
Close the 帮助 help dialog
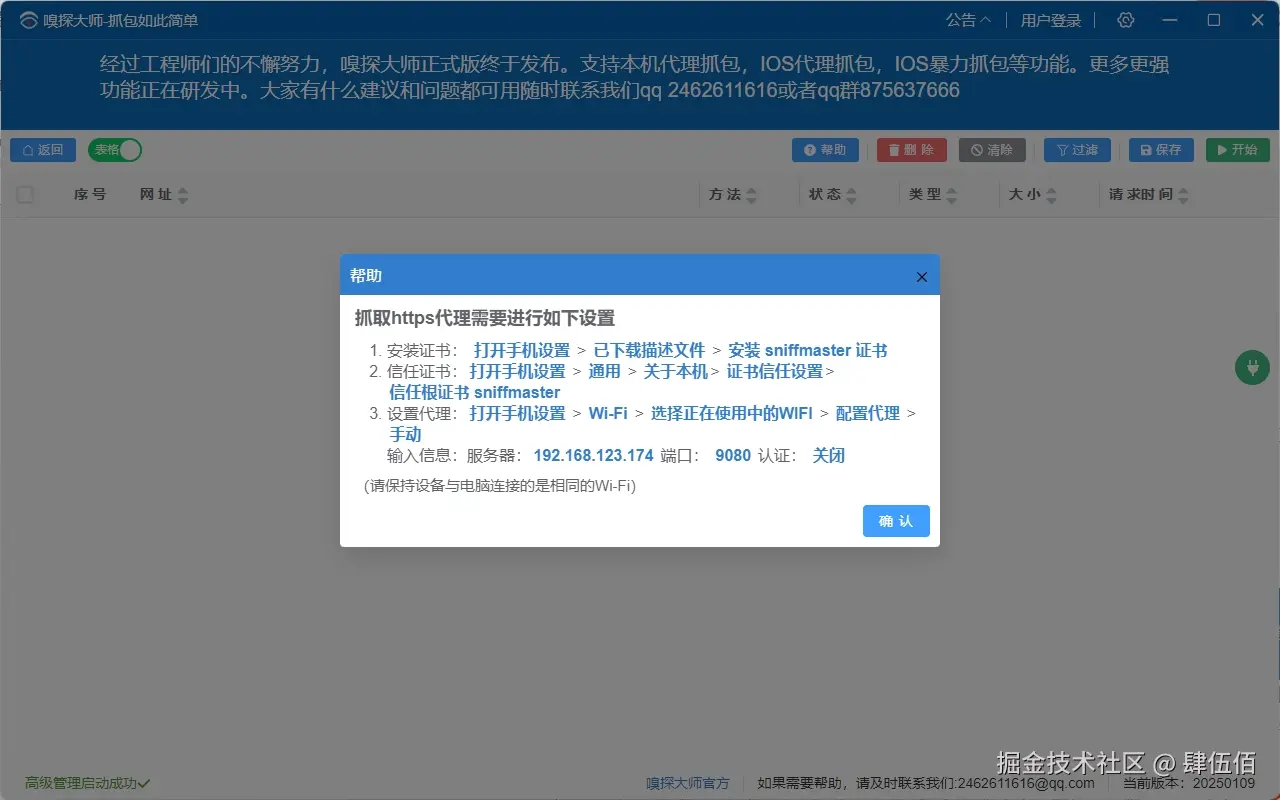tap(922, 277)
